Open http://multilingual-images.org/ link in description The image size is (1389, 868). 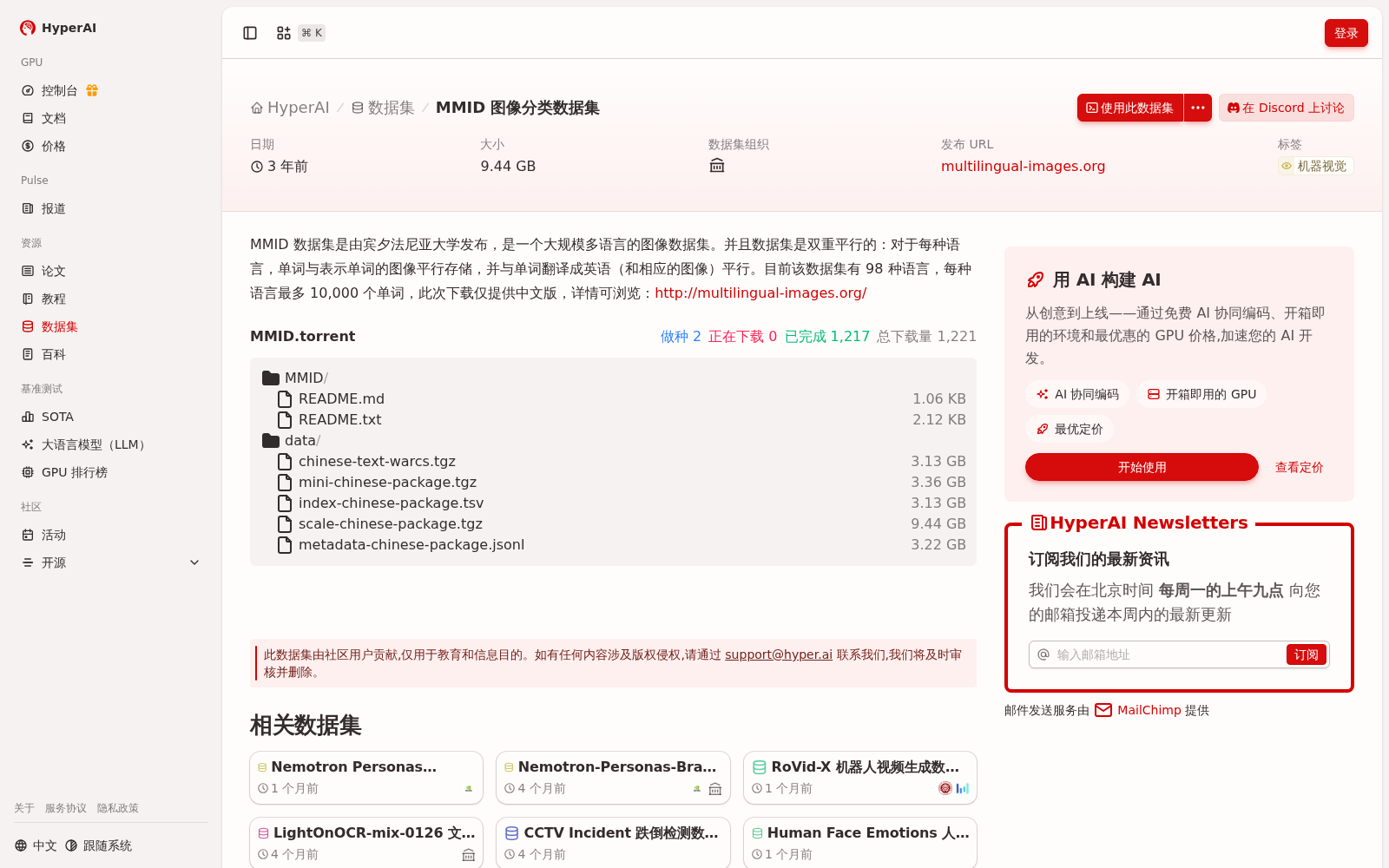[x=760, y=293]
